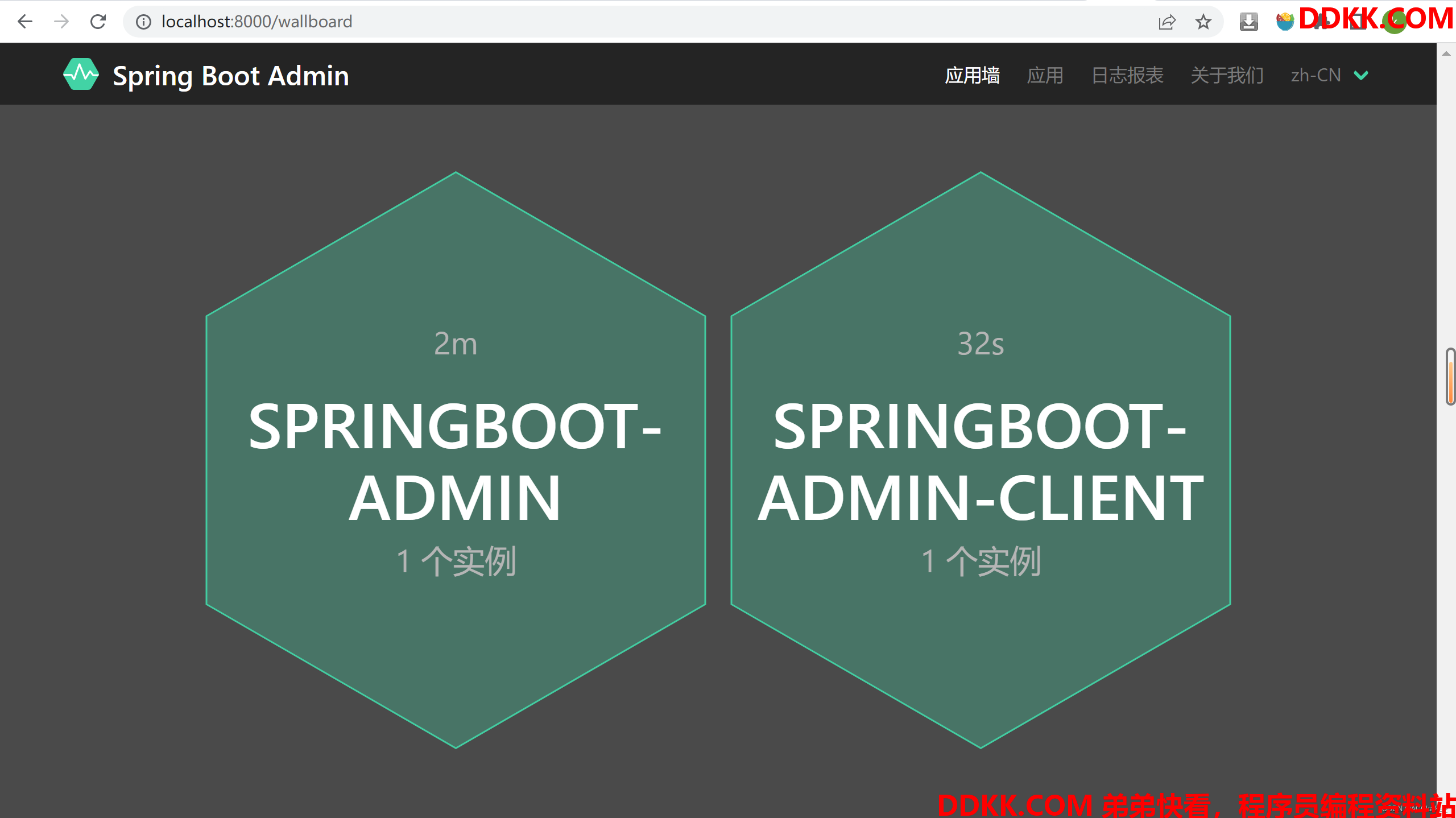
Task: Open the 日志报表 journal tab
Action: (1127, 75)
